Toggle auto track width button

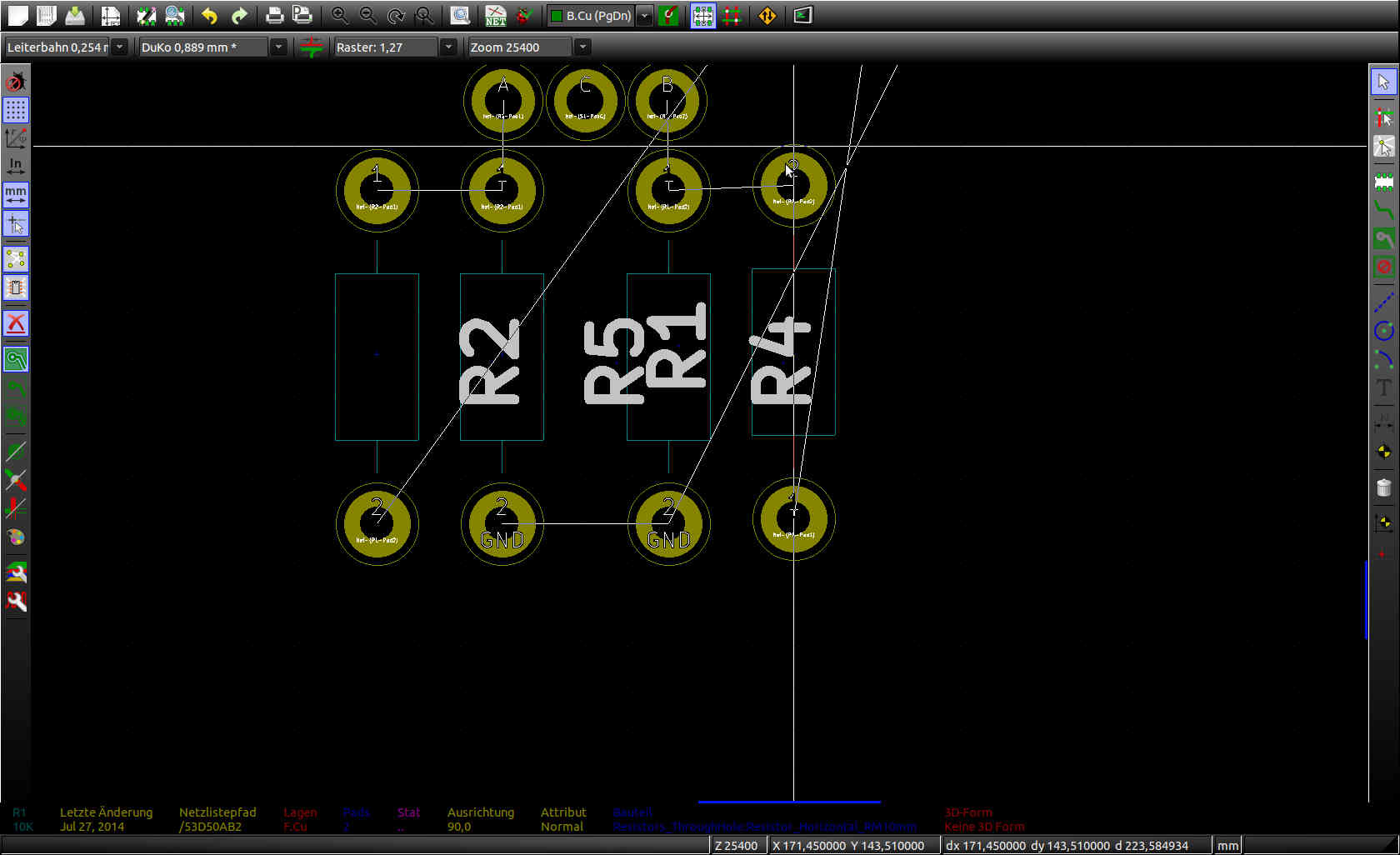point(311,47)
